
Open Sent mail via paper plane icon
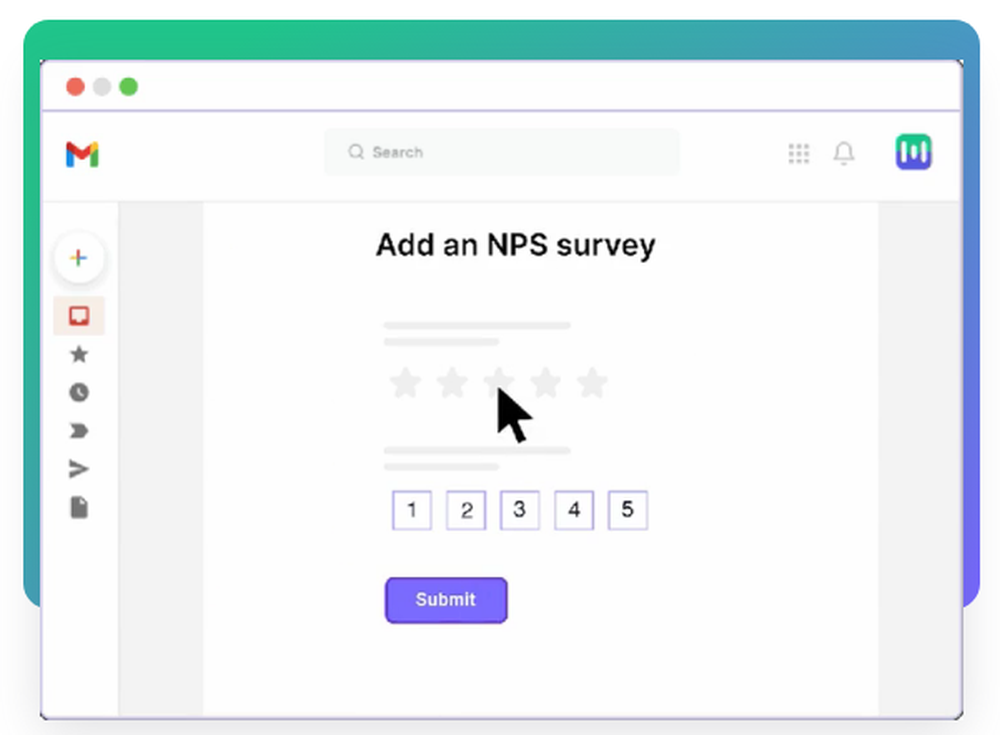tap(78, 469)
